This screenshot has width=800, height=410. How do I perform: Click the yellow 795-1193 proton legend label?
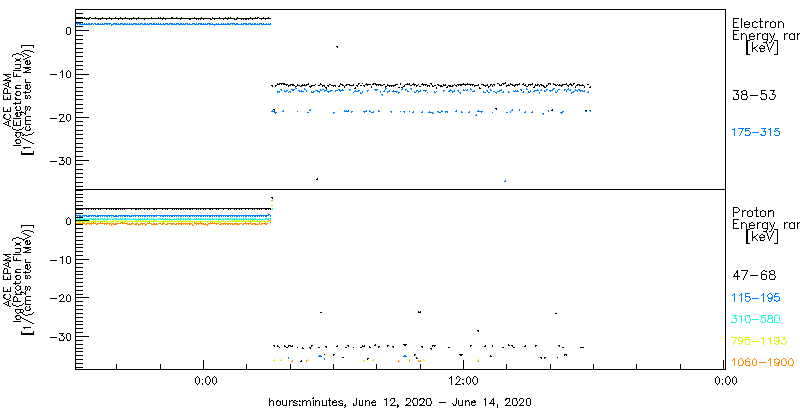point(760,341)
